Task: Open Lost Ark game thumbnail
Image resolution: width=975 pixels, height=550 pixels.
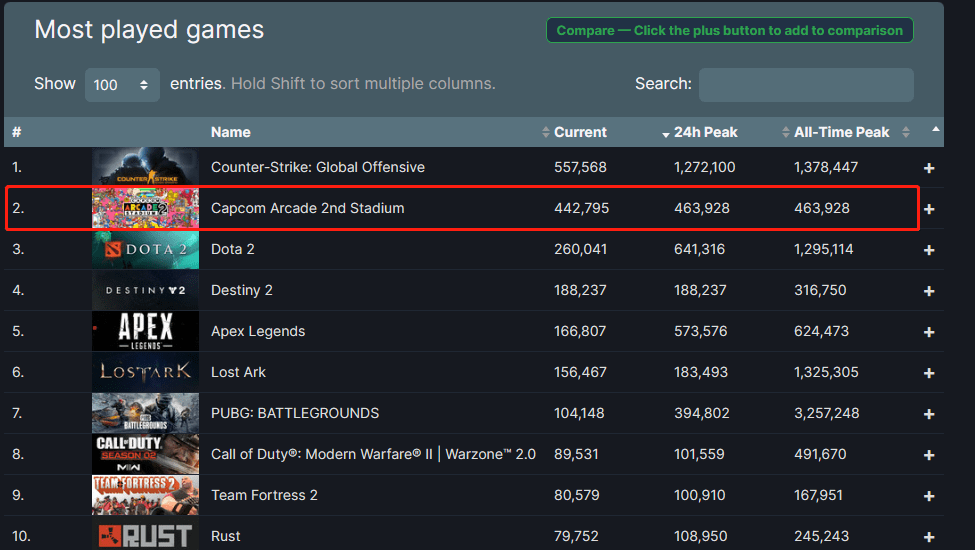Action: [x=146, y=372]
